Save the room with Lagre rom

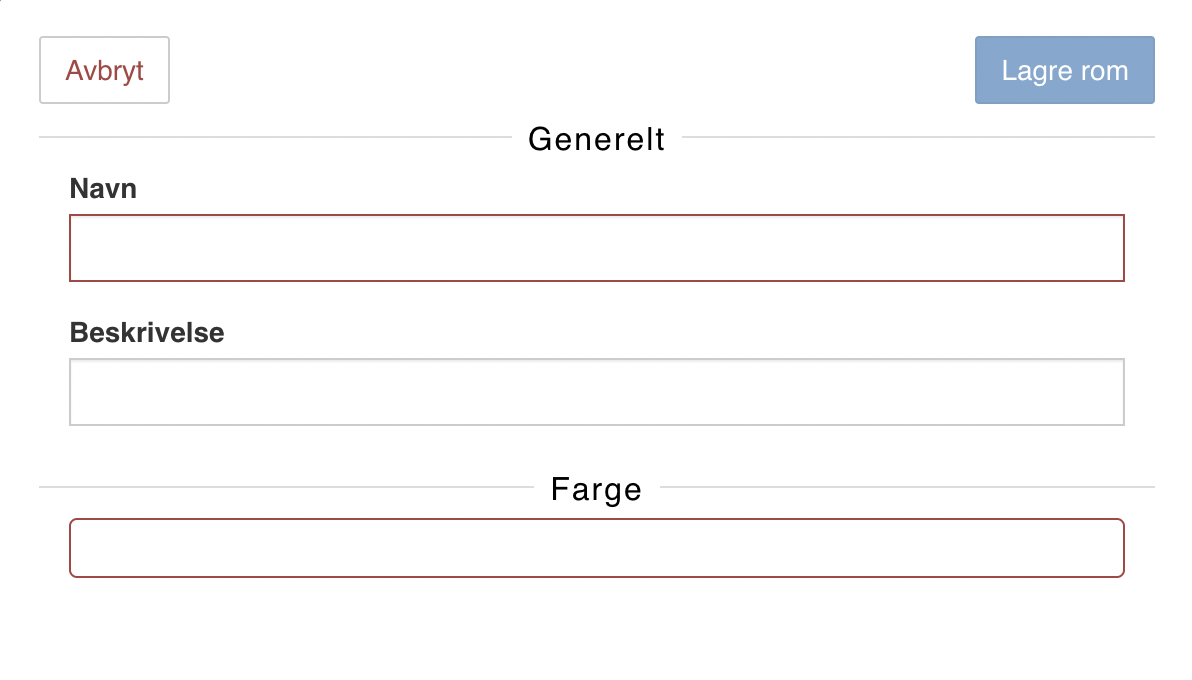pos(1064,70)
